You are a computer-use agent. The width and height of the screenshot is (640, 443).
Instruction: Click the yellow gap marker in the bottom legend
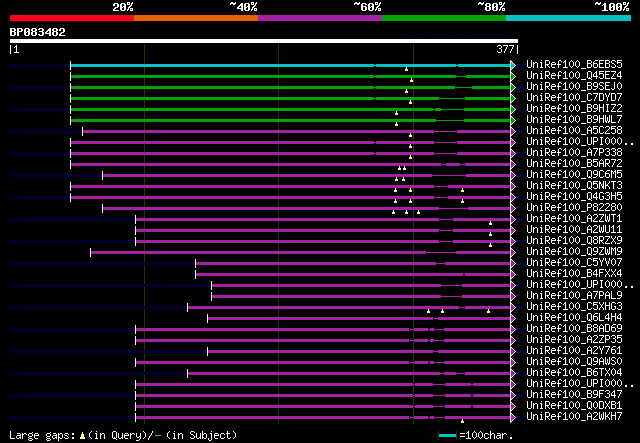coord(82,436)
